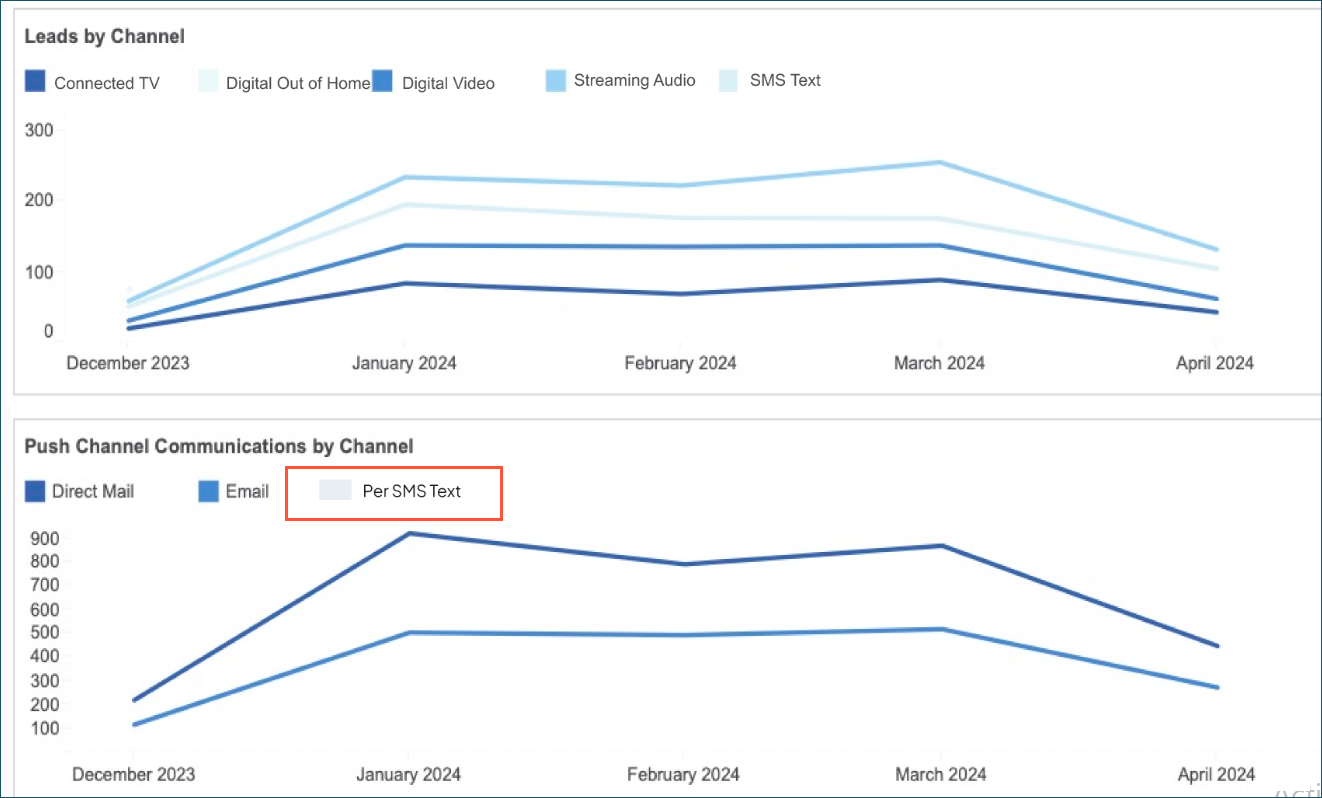Screen dimensions: 1322x798
Task: Click the March 2024 peak on Streaming Audio line
Action: pos(940,161)
